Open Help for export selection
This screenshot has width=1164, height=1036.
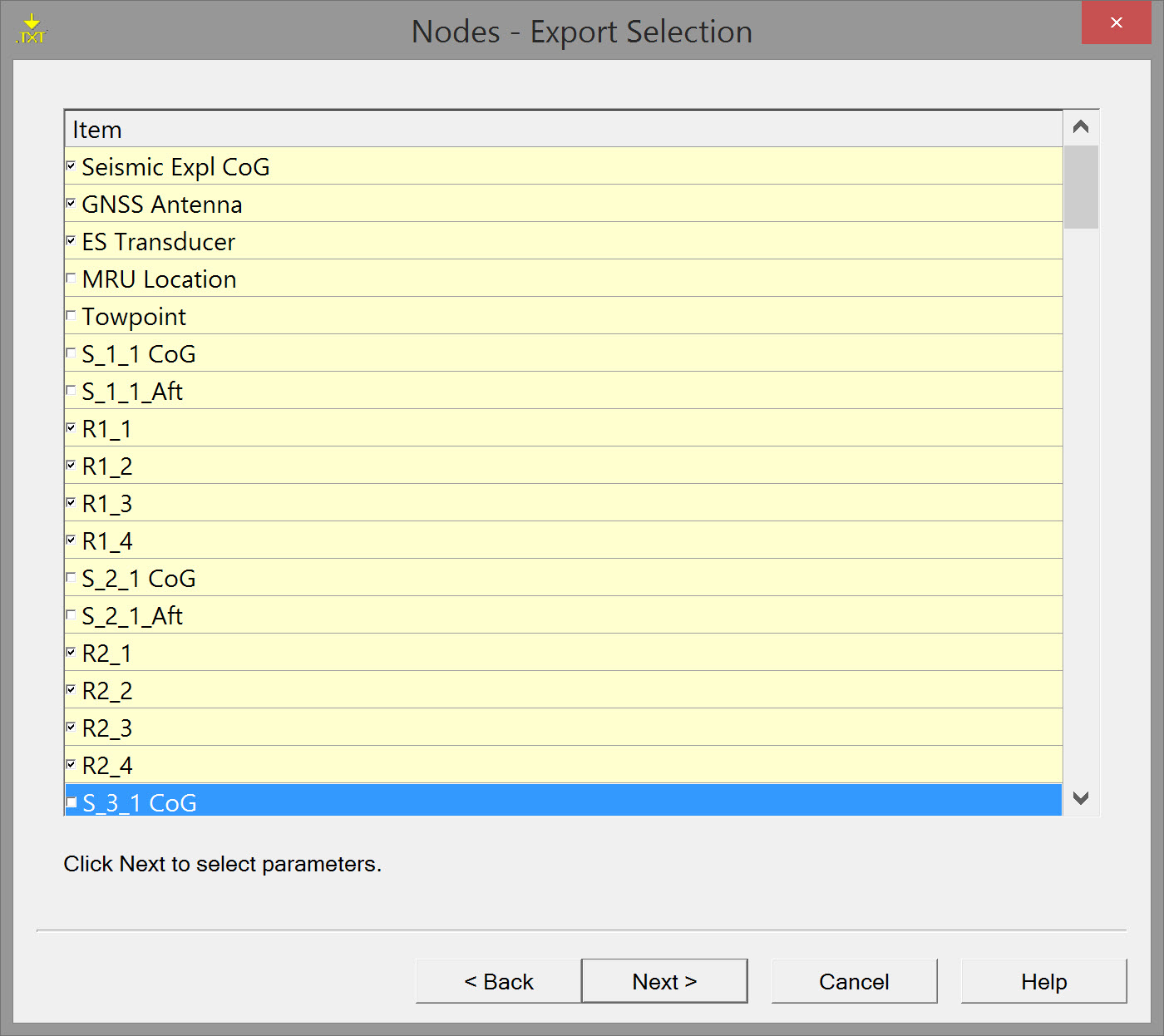[1043, 982]
